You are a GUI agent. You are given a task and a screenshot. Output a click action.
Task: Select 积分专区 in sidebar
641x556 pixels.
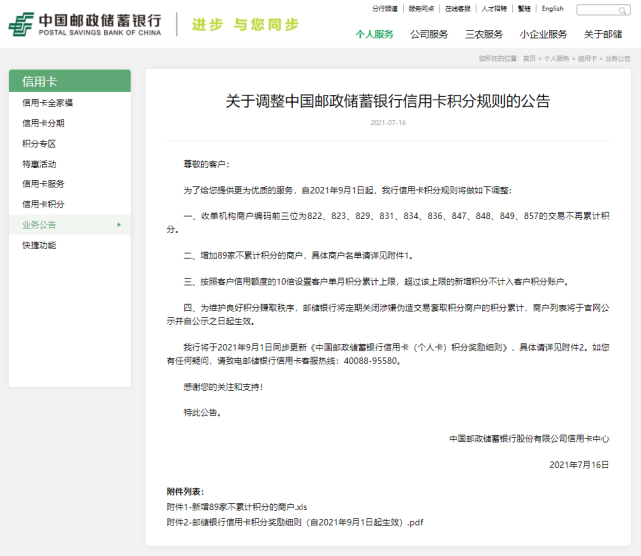pyautogui.click(x=39, y=144)
